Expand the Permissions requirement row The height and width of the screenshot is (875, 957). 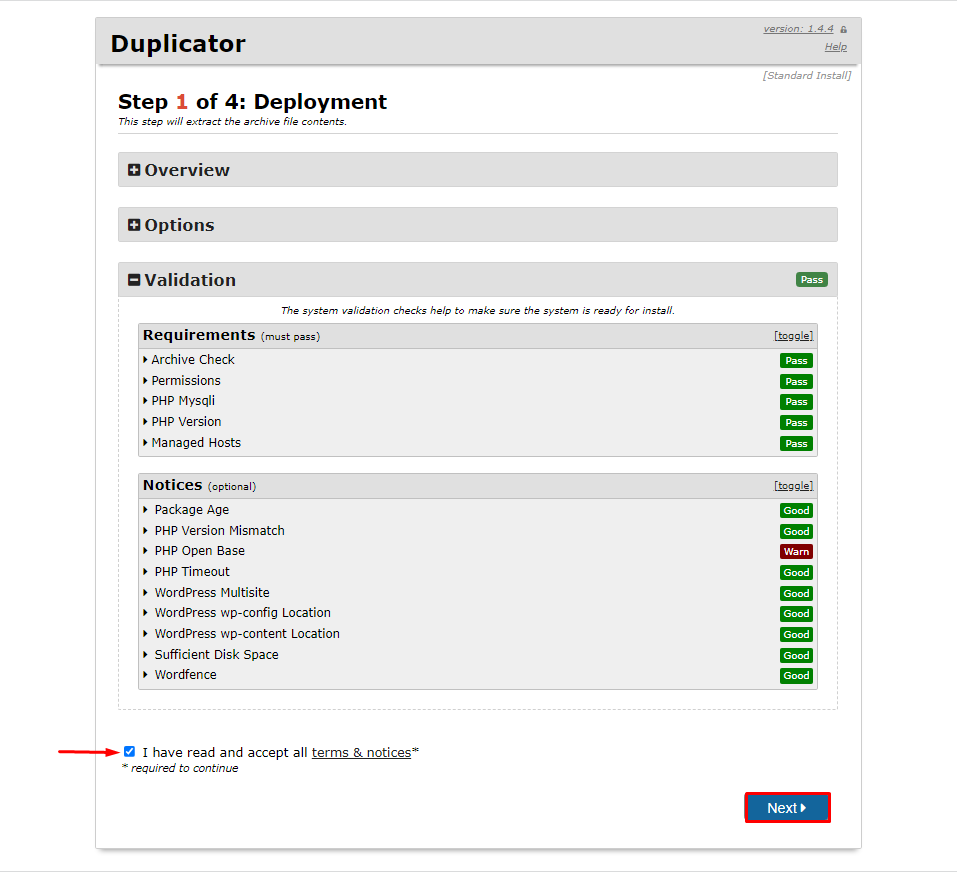185,381
